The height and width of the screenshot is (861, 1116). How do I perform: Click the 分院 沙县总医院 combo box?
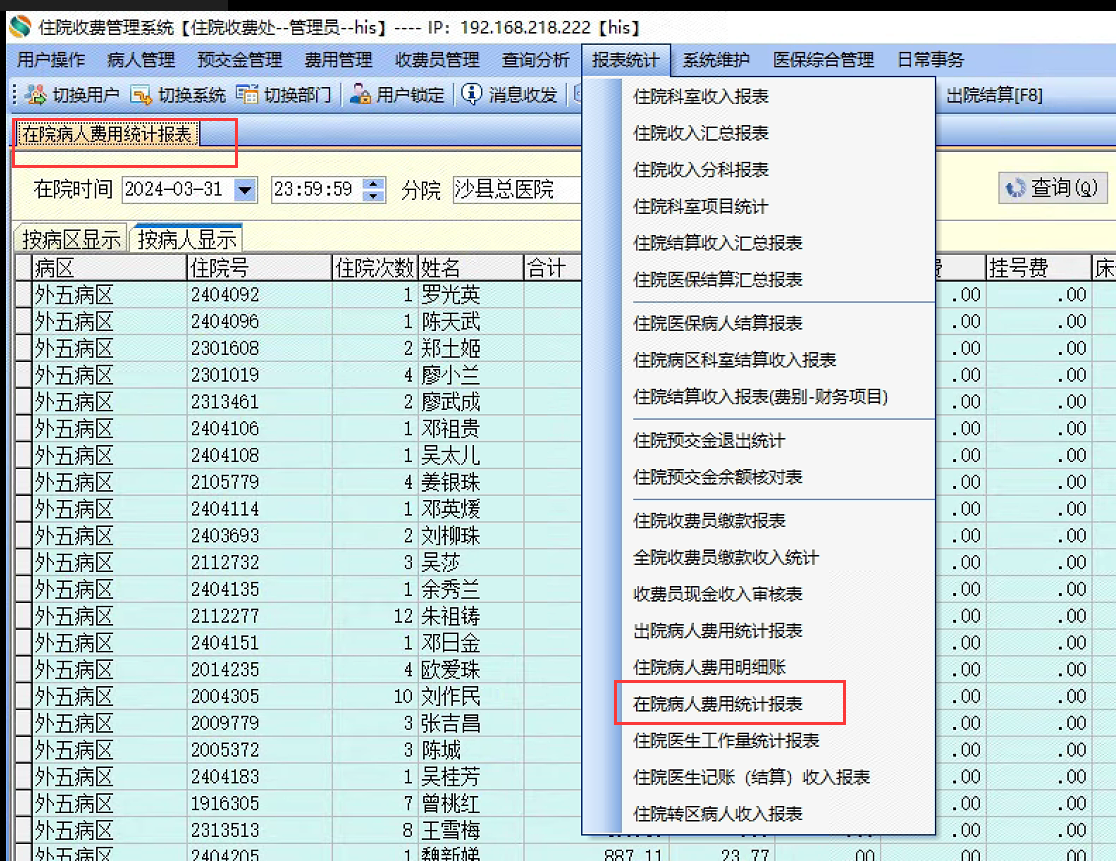point(517,190)
